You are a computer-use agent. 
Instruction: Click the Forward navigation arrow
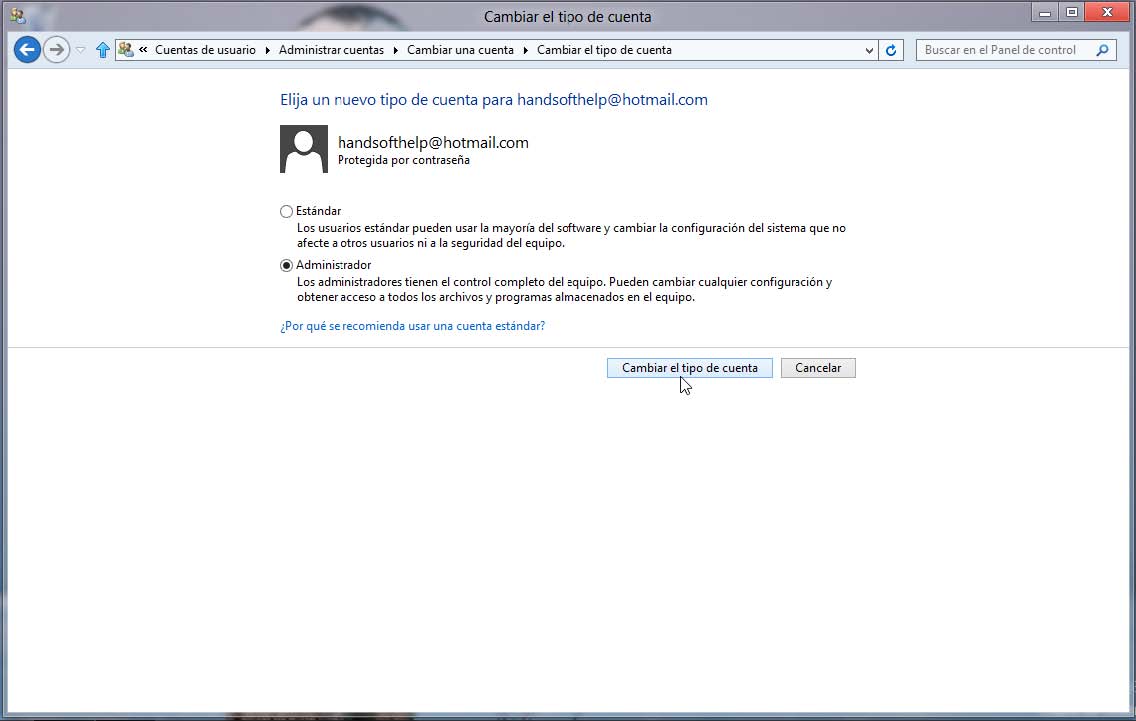pyautogui.click(x=56, y=50)
